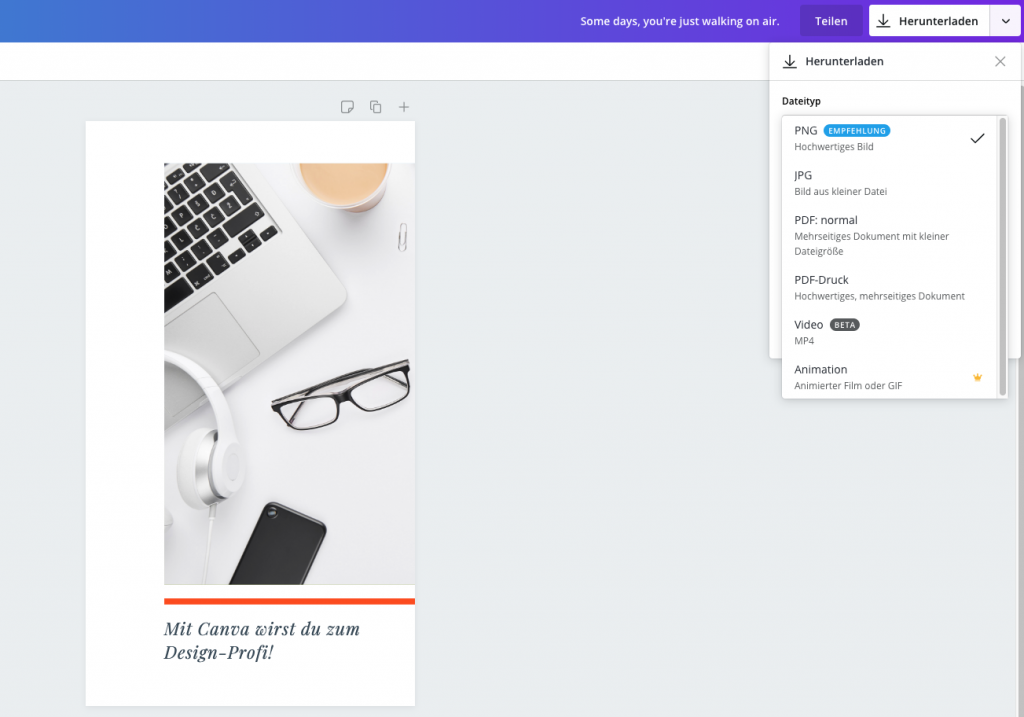Open the dropdown arrow next to Herunterladen

click(1006, 21)
